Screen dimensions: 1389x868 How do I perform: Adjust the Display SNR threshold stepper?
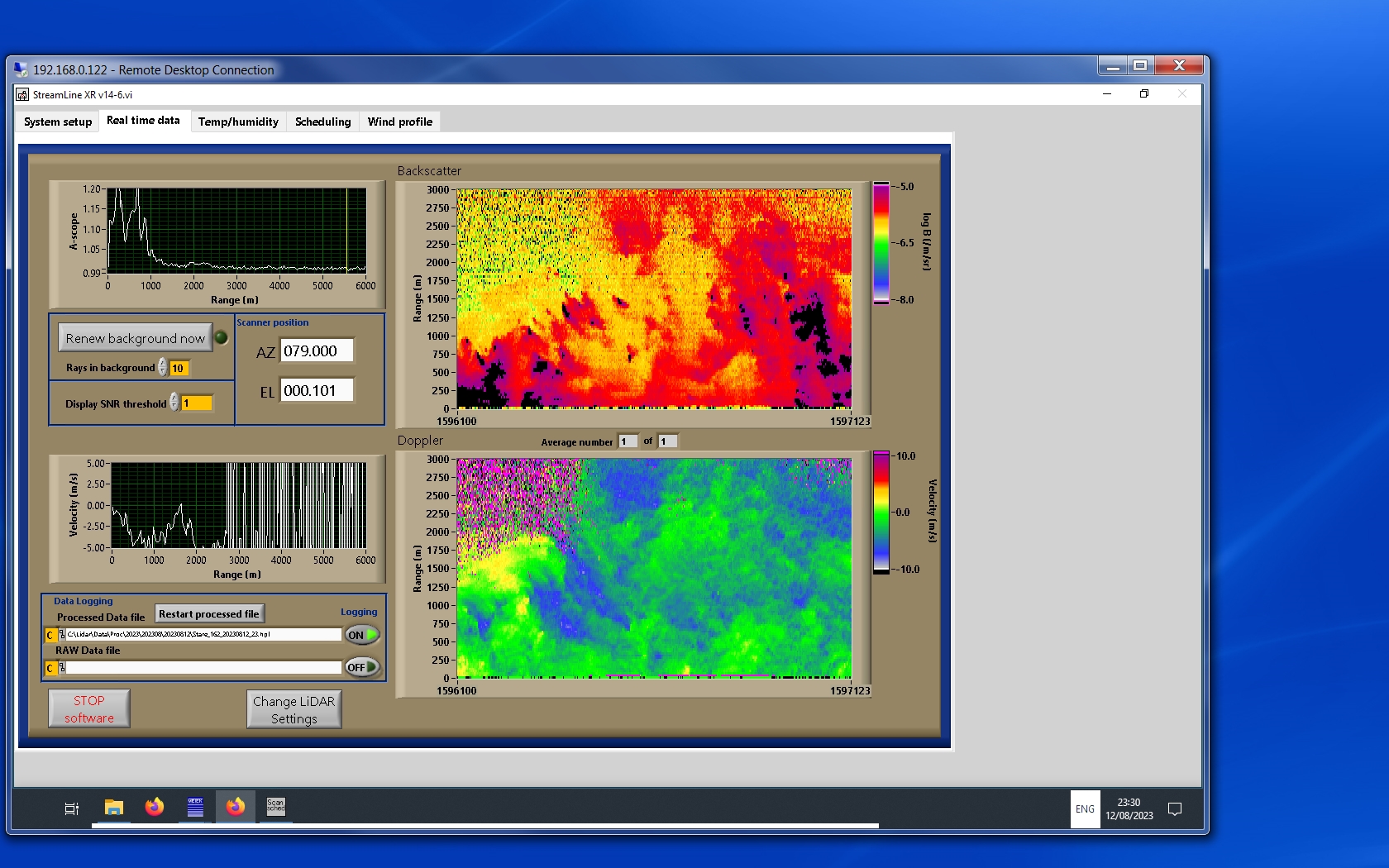tap(174, 403)
